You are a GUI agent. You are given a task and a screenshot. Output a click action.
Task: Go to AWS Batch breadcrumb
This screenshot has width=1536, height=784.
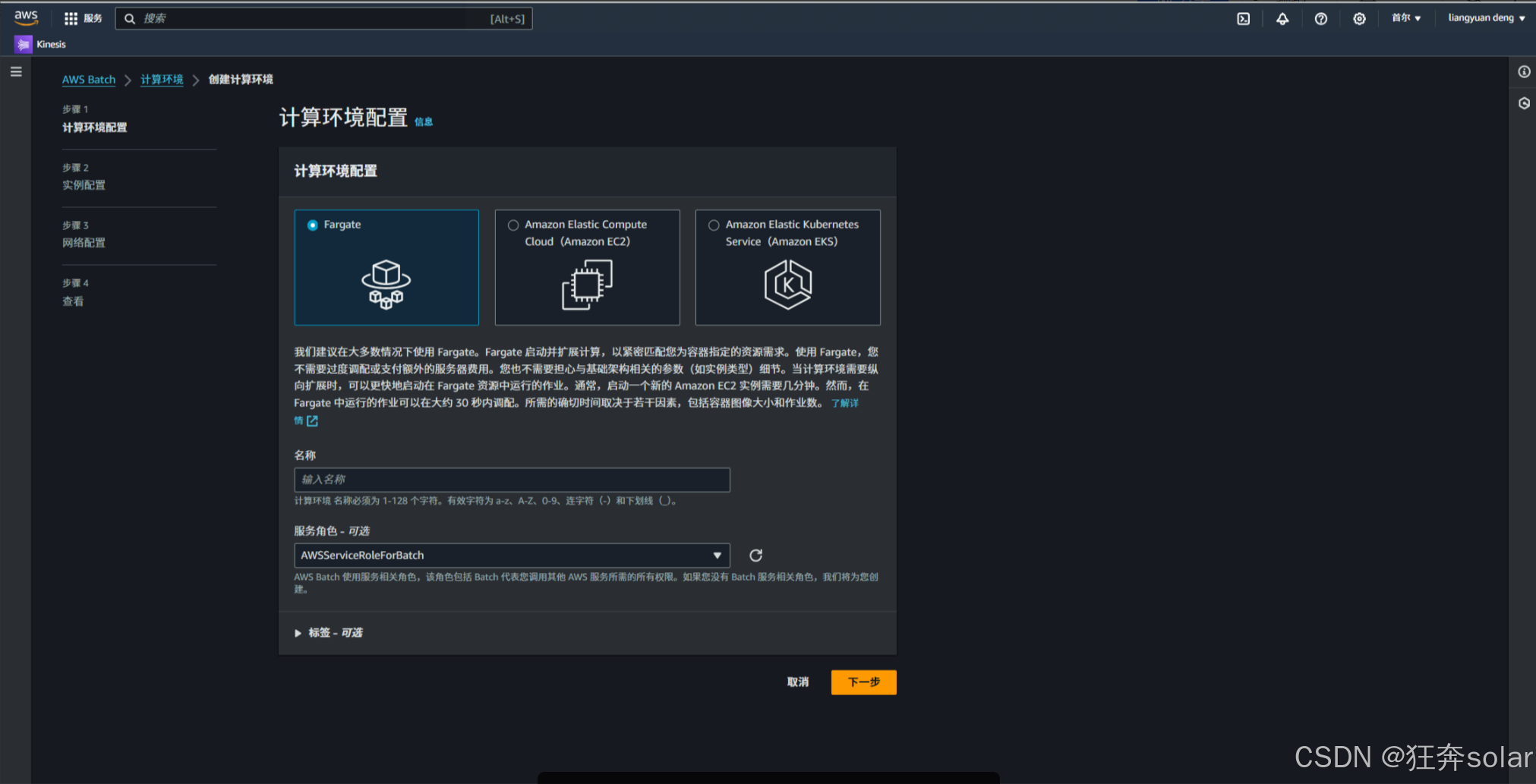(x=89, y=80)
